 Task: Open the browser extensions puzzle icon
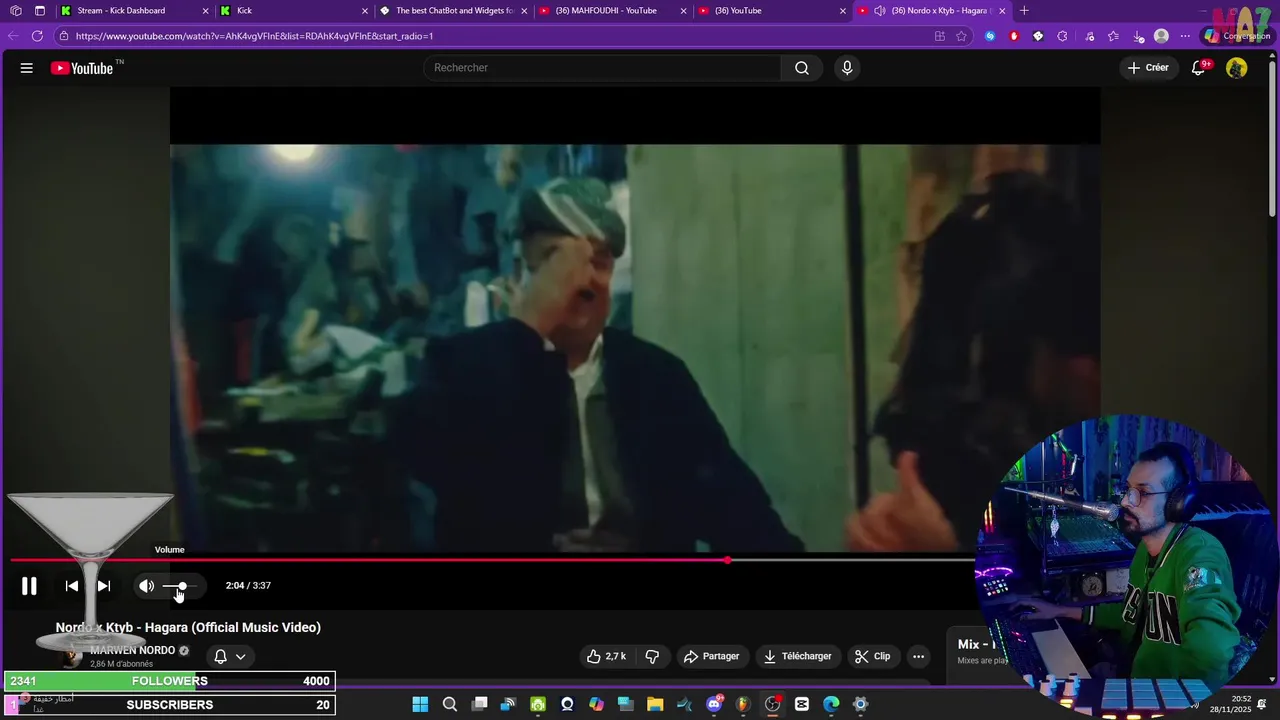[1062, 36]
